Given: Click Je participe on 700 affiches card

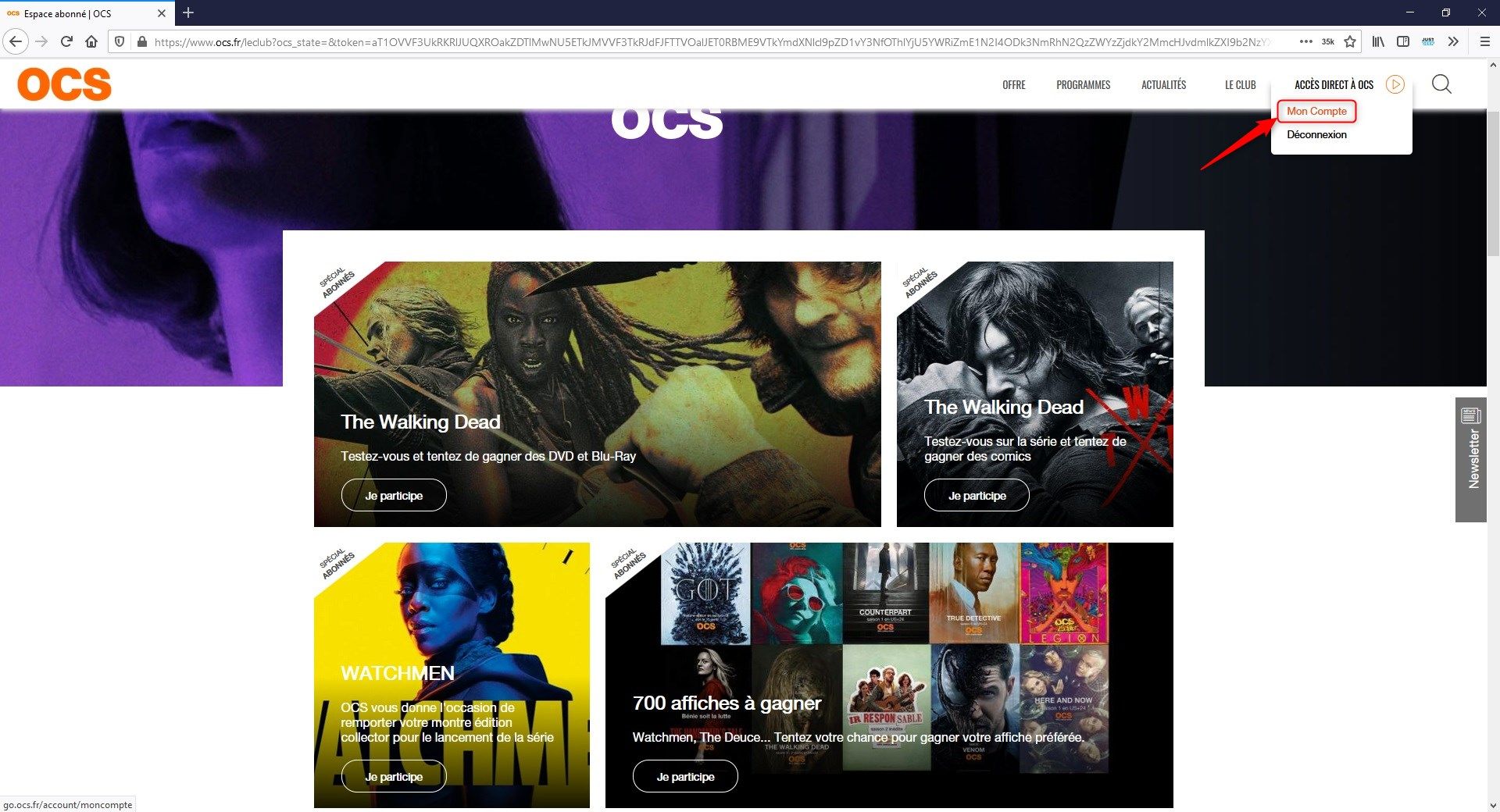Looking at the screenshot, I should coord(685,776).
